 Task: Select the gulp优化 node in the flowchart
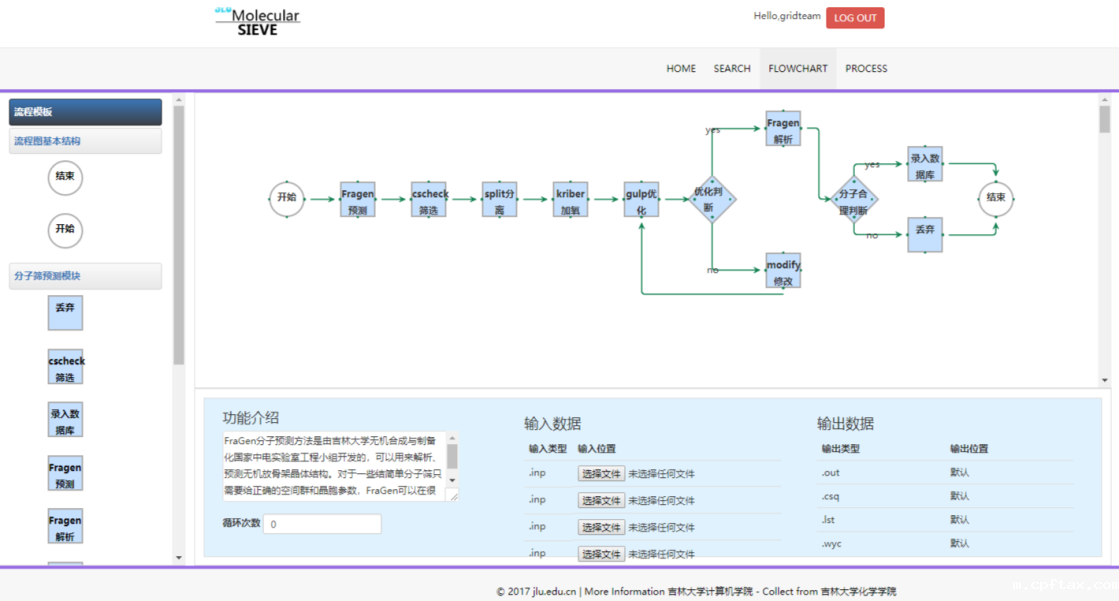click(x=641, y=198)
